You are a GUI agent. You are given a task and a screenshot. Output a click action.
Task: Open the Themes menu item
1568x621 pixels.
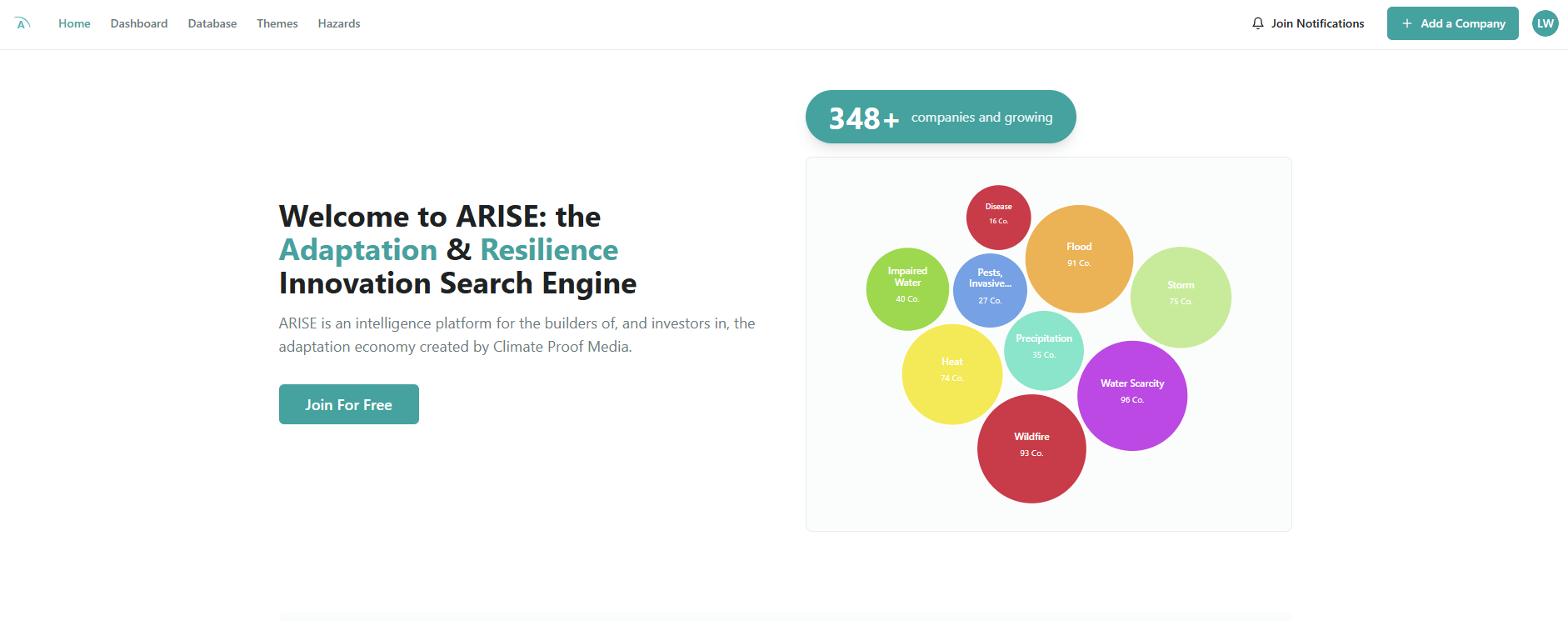pos(277,23)
